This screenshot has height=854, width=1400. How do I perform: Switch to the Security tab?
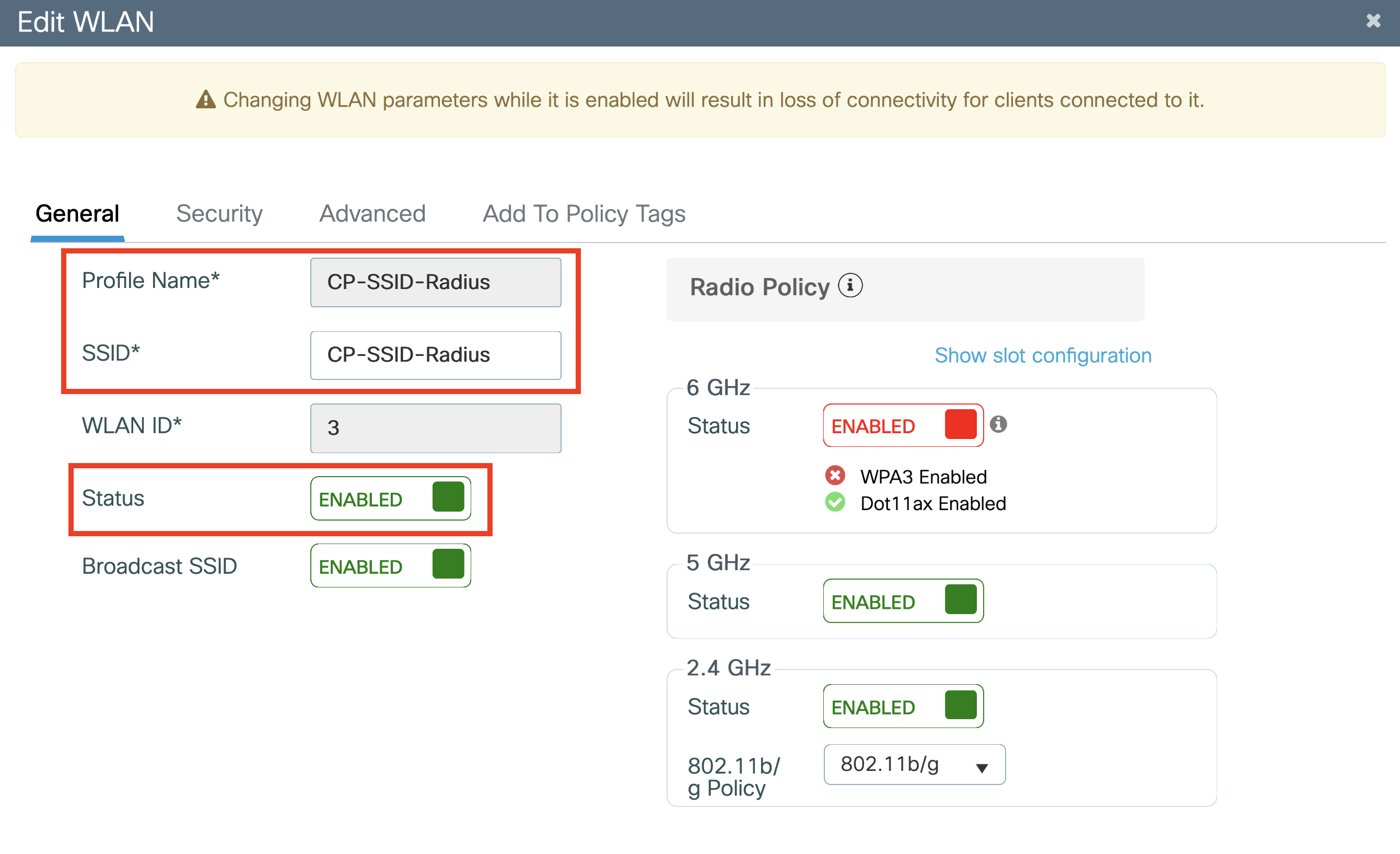click(x=219, y=214)
